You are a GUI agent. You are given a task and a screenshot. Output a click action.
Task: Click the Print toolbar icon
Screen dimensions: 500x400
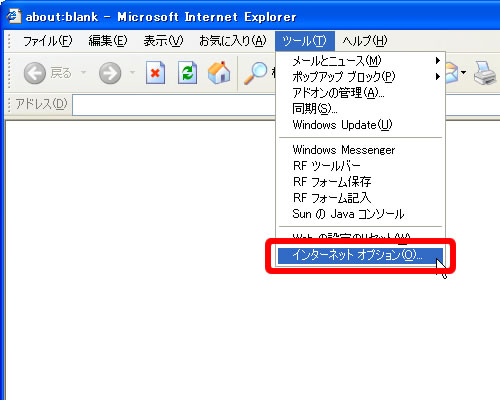486,73
